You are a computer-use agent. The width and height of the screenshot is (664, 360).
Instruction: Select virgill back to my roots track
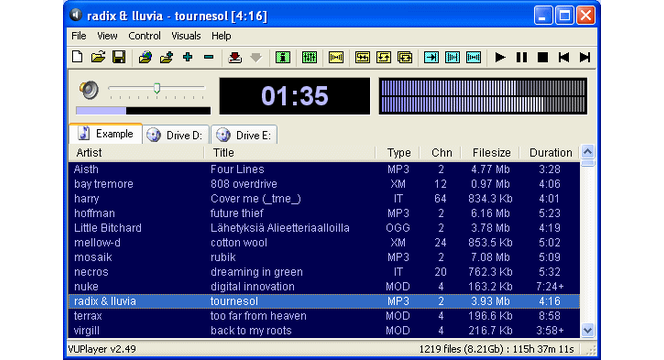(x=324, y=330)
